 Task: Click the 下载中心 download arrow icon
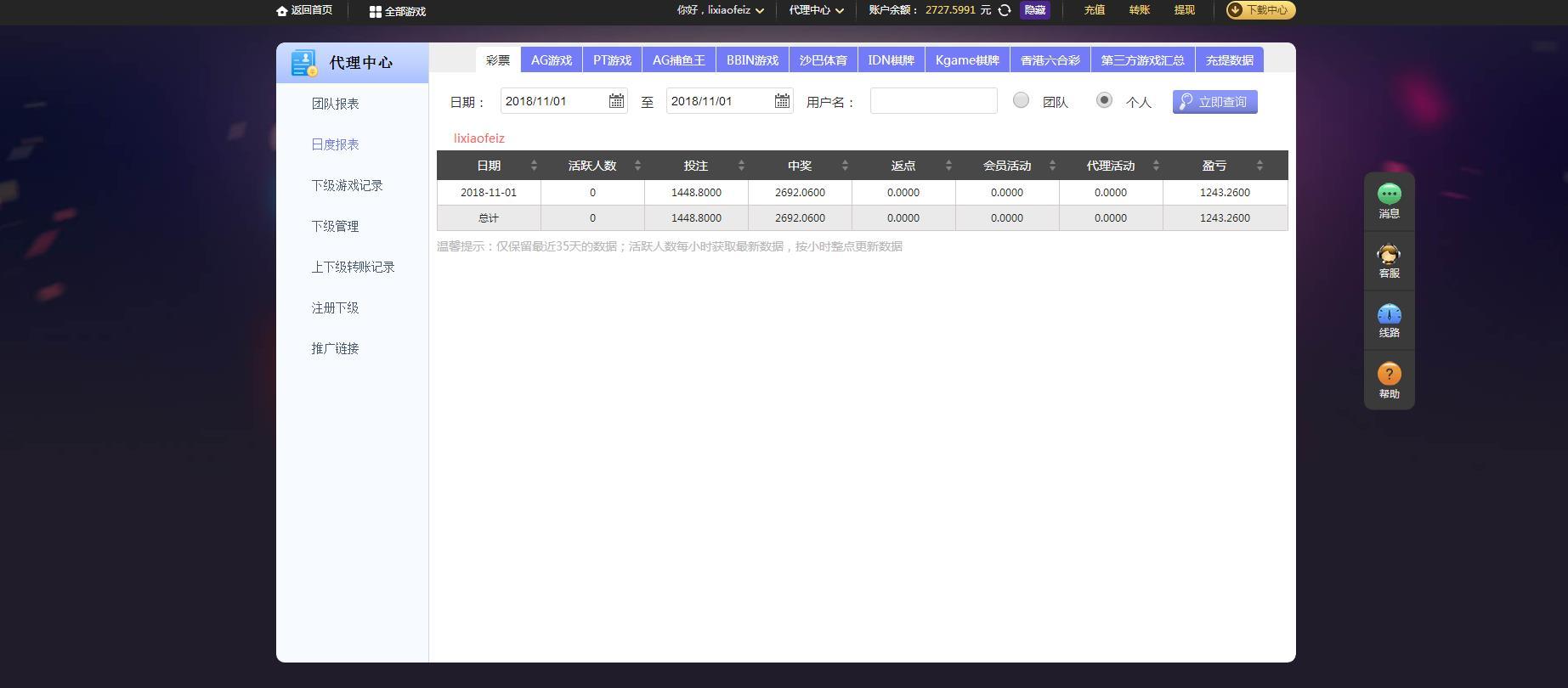click(1235, 10)
